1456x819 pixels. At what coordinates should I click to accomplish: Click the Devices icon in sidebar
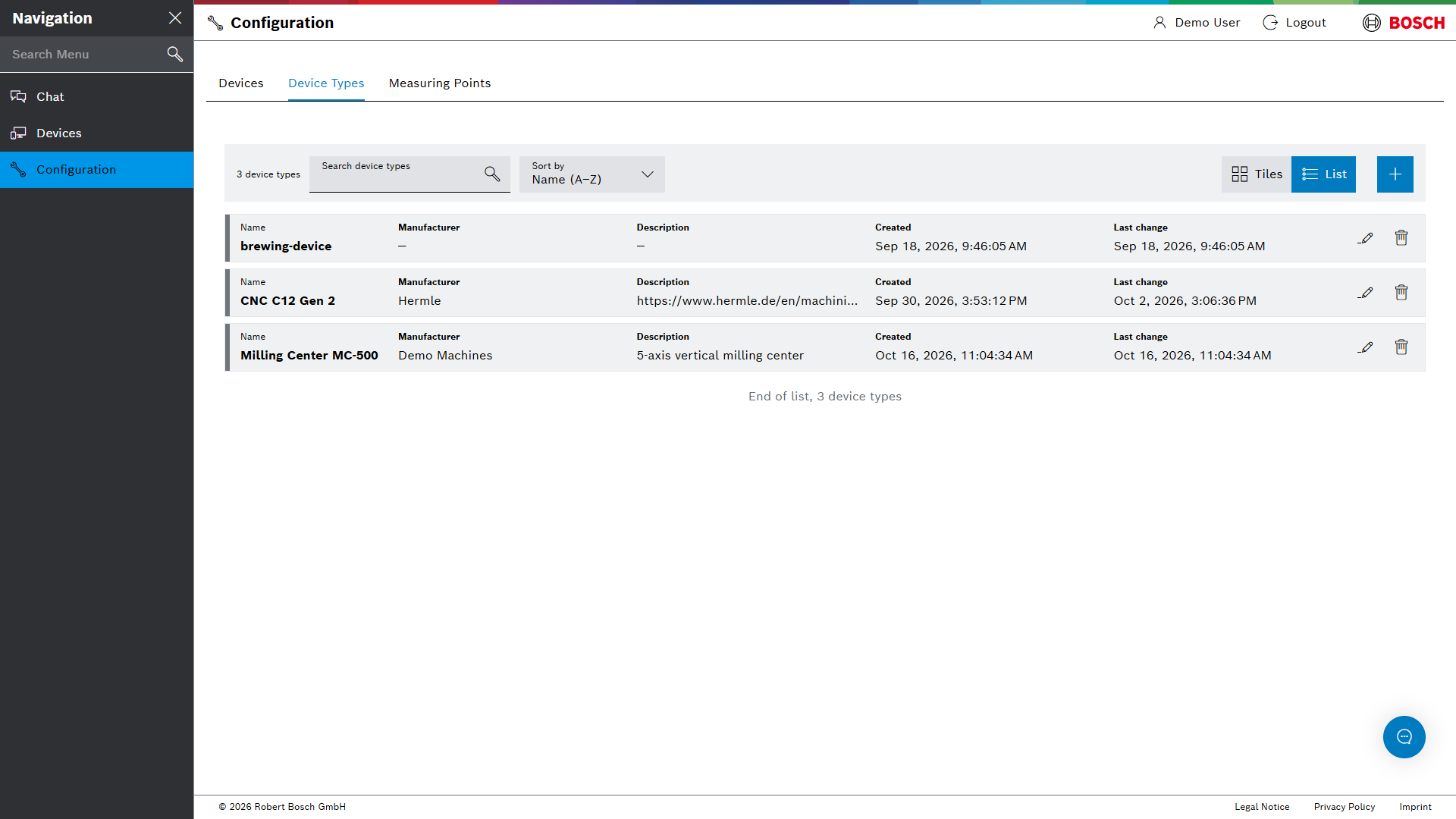pos(18,133)
